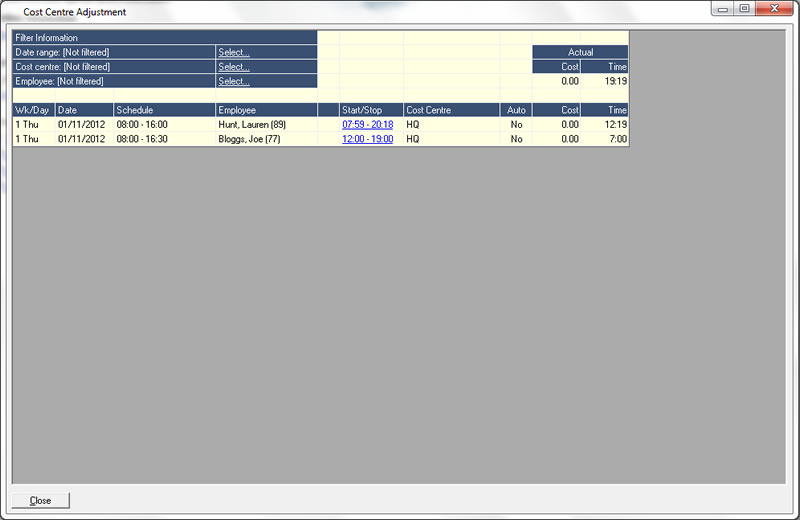Click the 08:00 - 16:30 schedule cell

[x=142, y=139]
